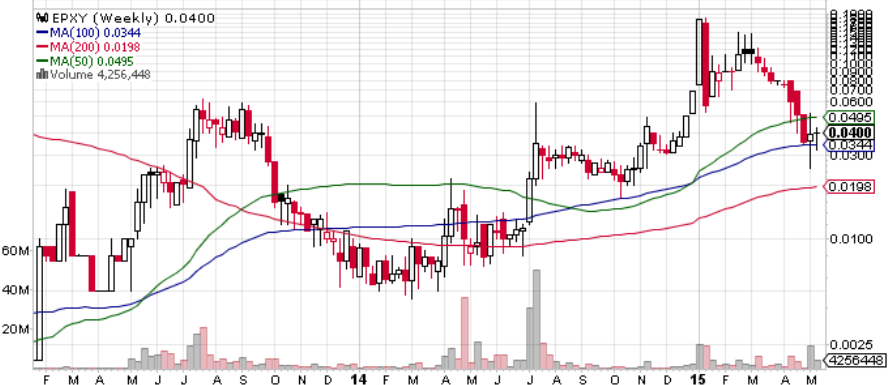Viewport: 894px width, 385px height.
Task: Click the tallest gray volume bar
Action: (x=536, y=319)
